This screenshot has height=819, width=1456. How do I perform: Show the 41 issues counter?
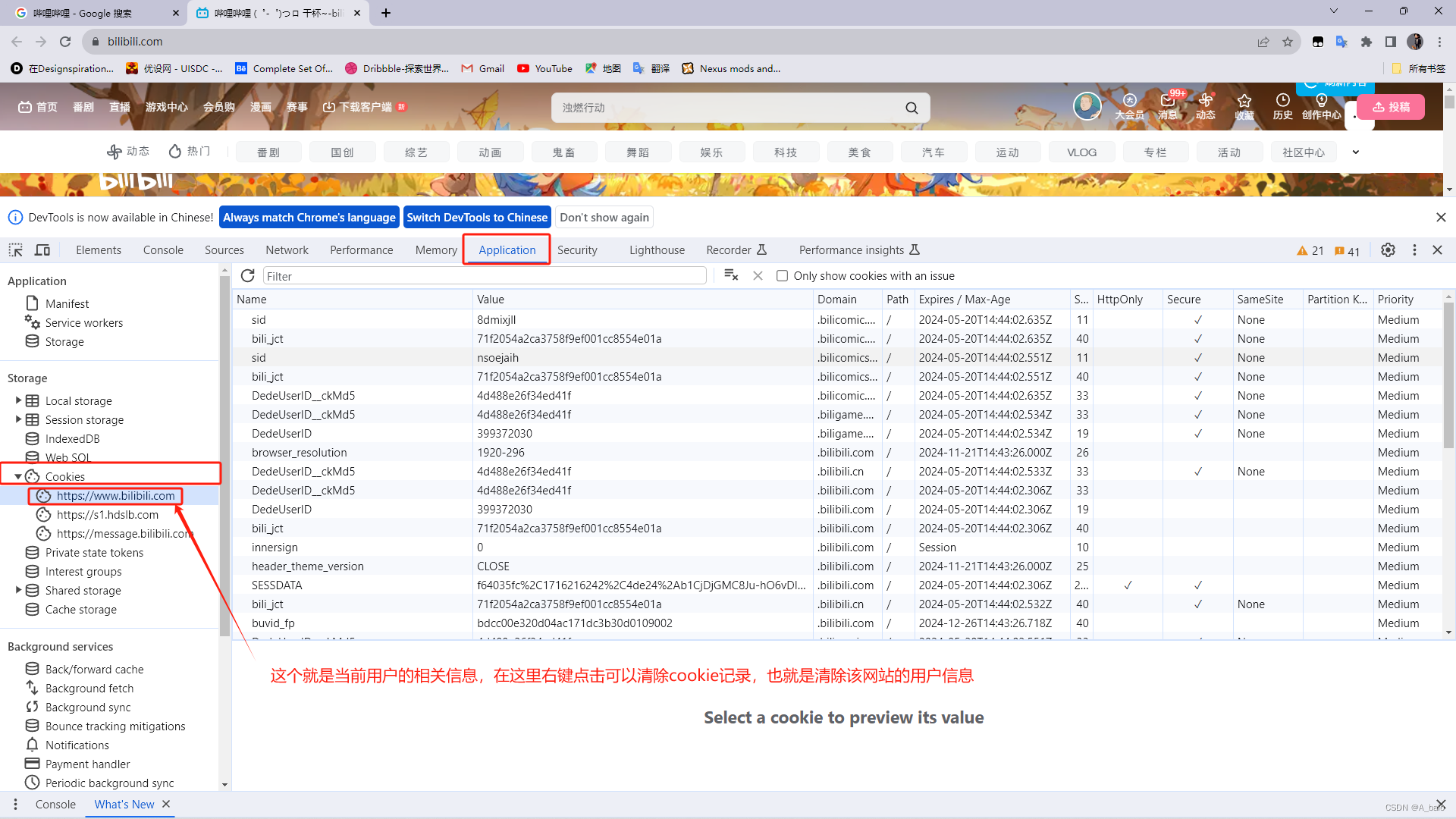(1348, 251)
